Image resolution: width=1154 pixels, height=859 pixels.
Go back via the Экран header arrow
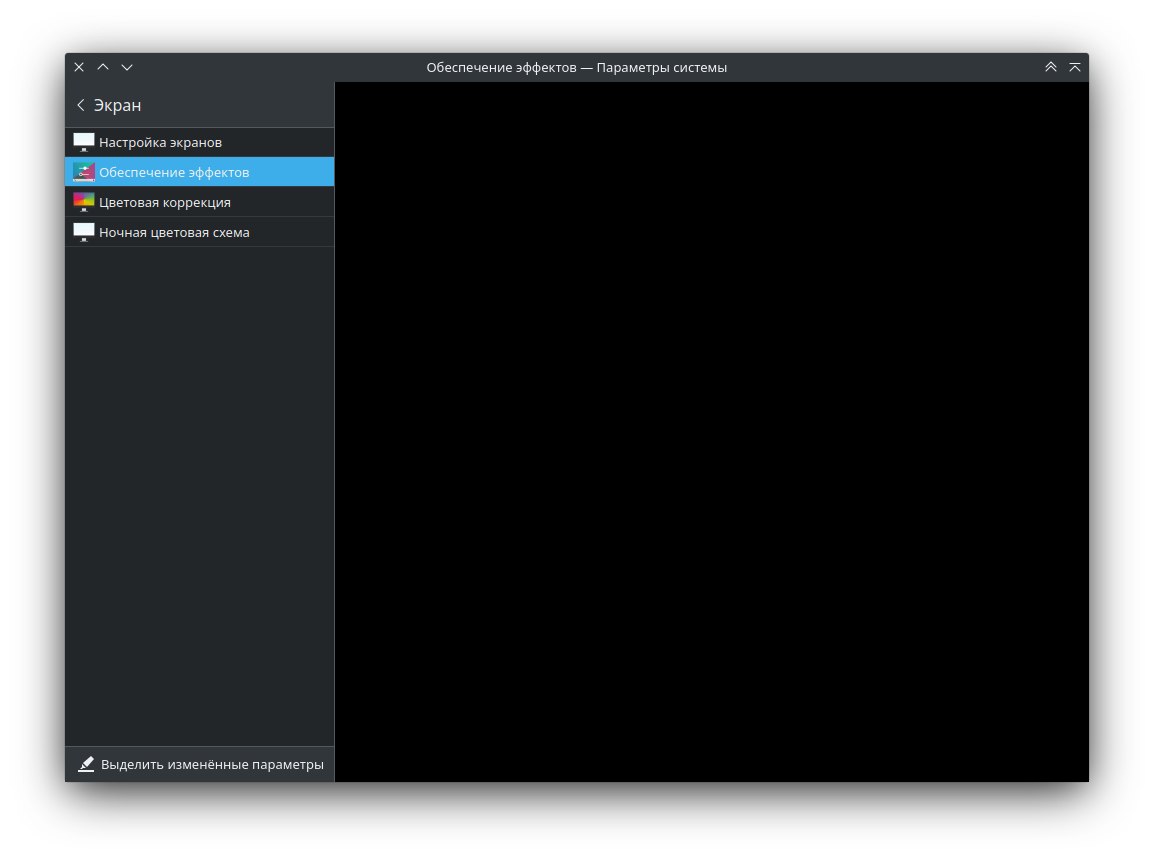tap(81, 105)
